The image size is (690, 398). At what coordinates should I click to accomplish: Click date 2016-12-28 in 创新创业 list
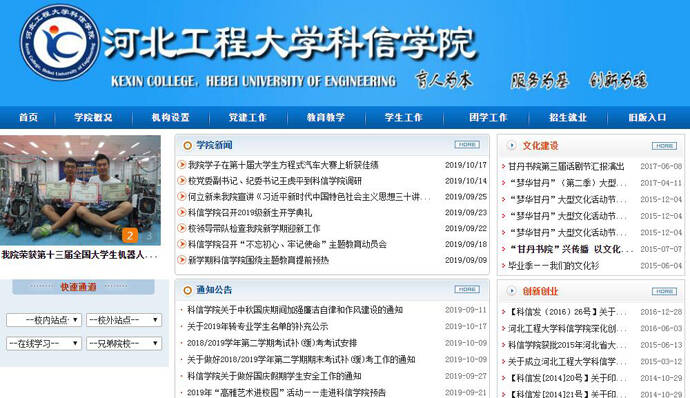(661, 312)
